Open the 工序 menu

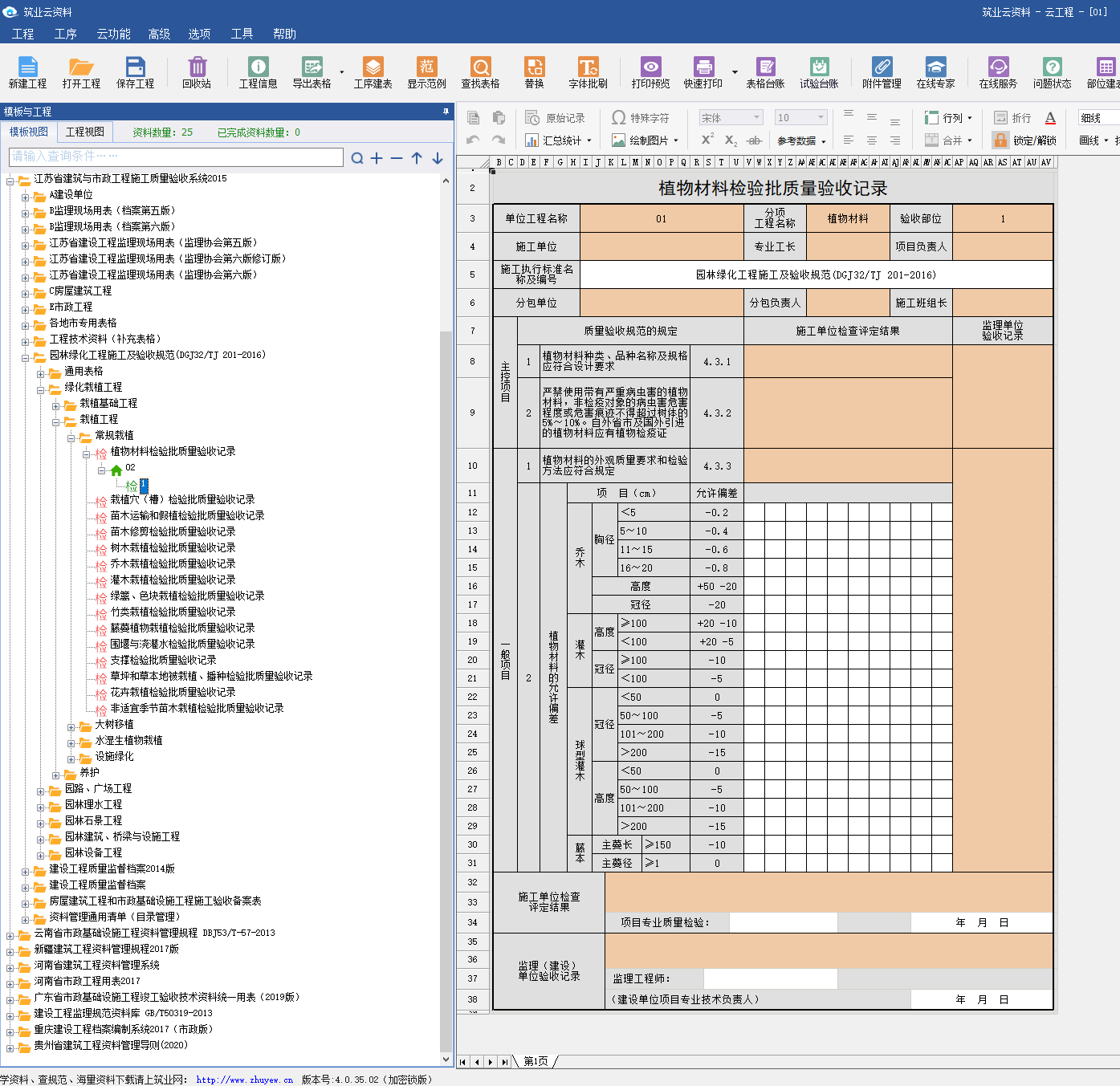pyautogui.click(x=66, y=34)
